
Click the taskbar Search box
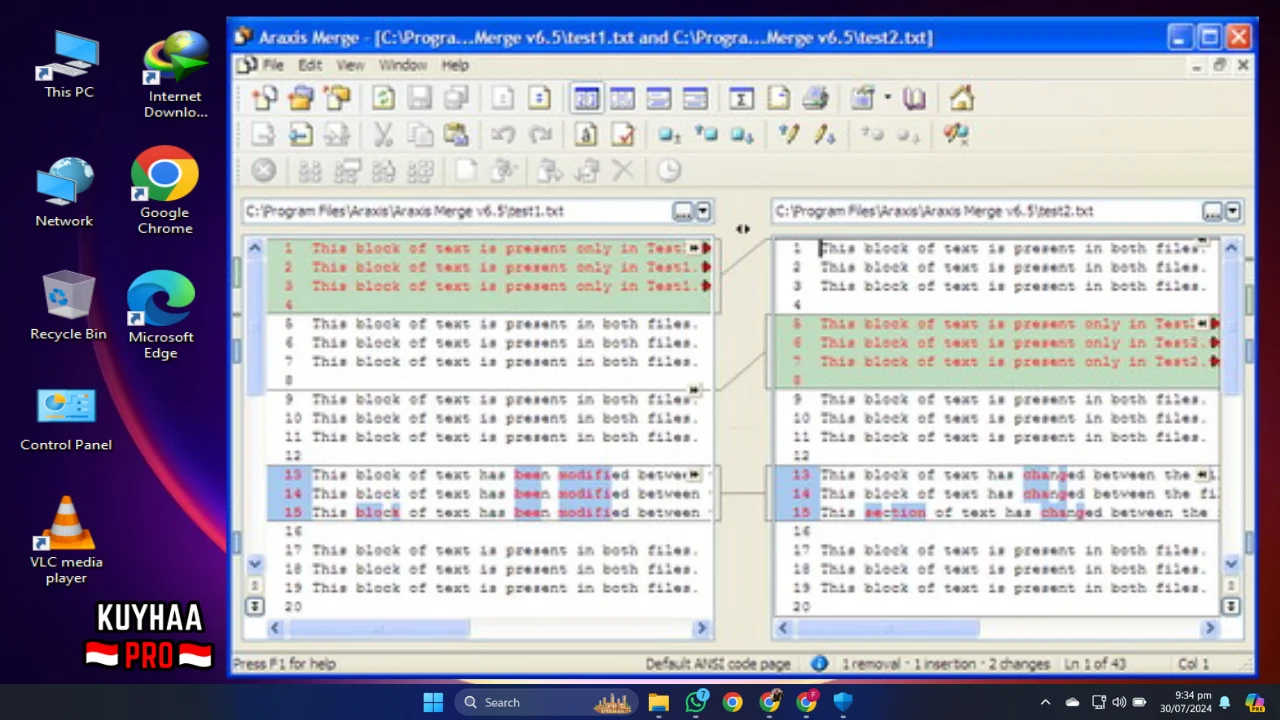[x=547, y=702]
